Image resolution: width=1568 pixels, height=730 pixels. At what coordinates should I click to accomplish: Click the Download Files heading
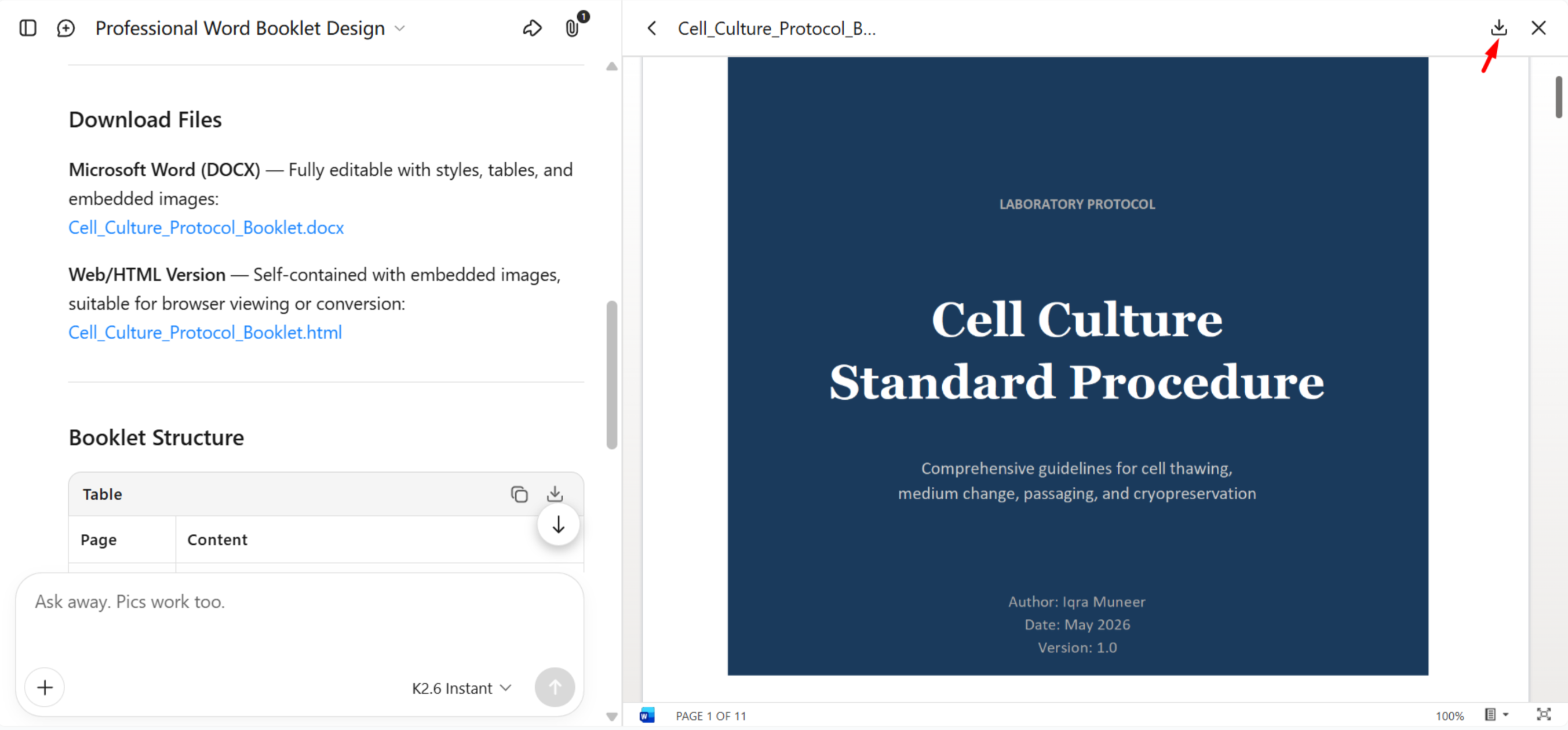(145, 119)
